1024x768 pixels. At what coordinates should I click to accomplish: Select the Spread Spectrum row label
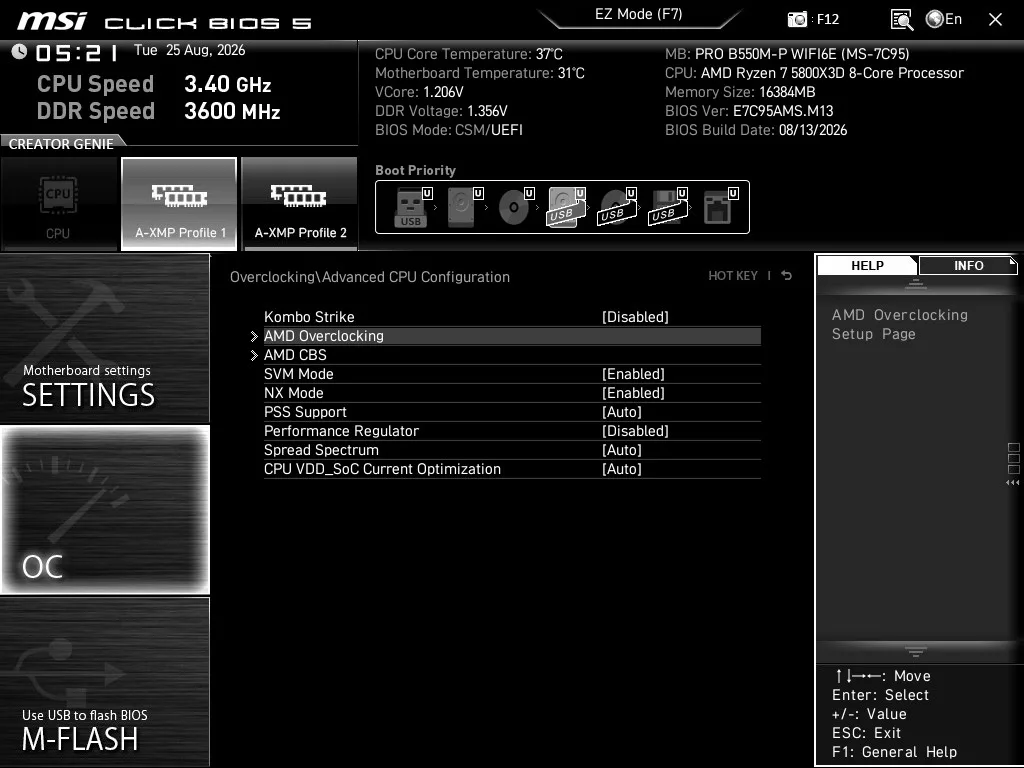click(321, 449)
